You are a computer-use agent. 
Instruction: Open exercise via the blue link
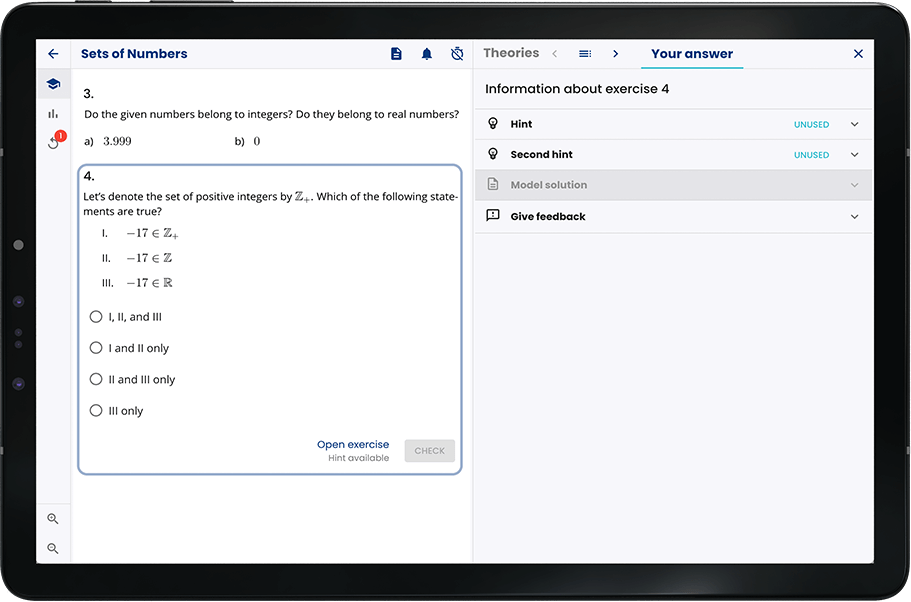pyautogui.click(x=353, y=444)
